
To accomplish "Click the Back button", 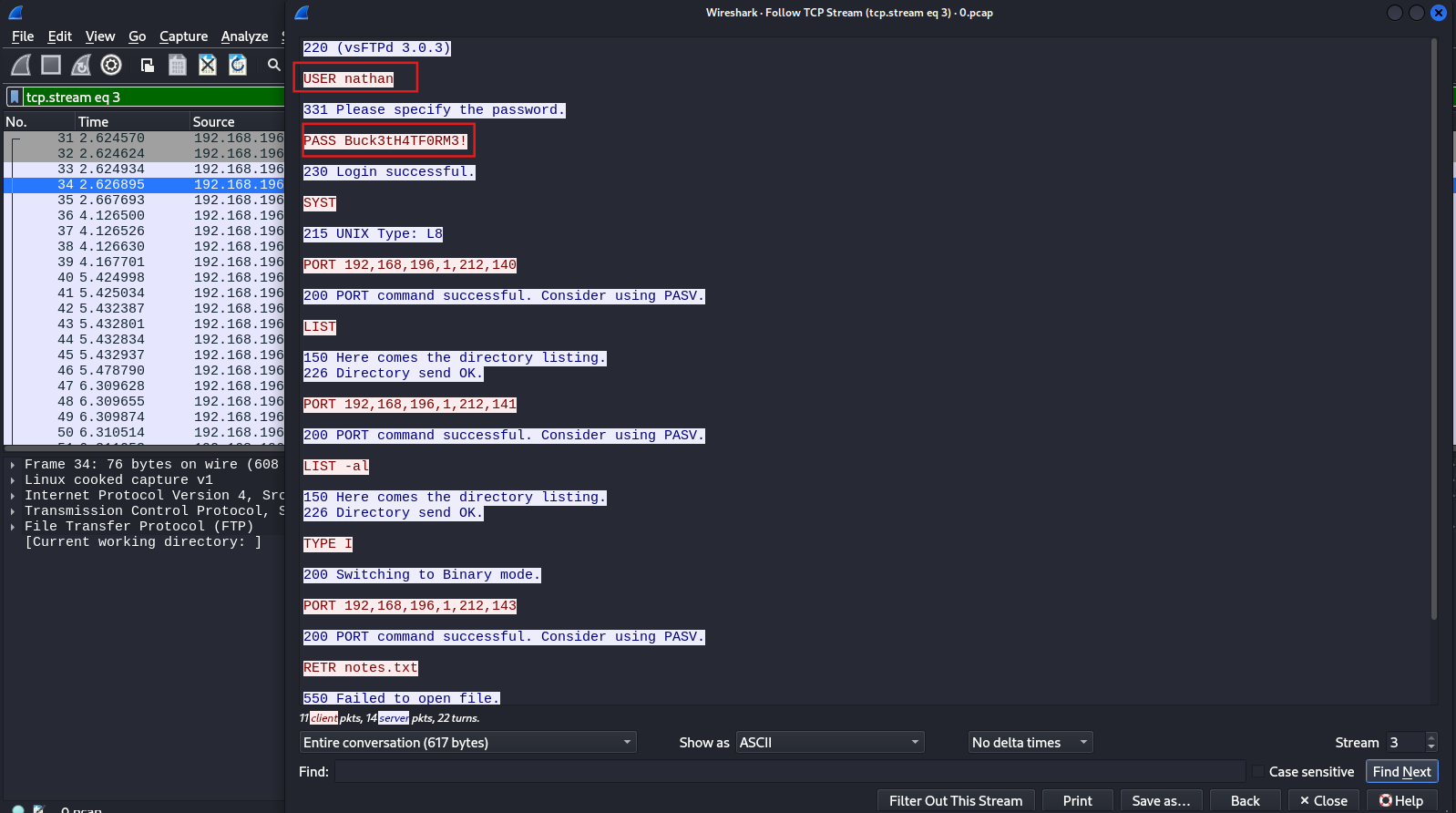I will tap(1246, 801).
